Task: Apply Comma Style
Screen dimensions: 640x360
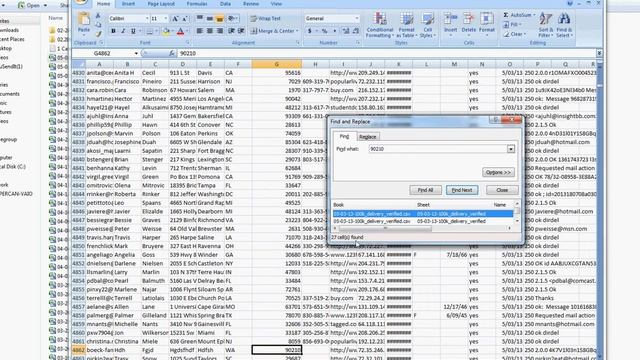Action: pyautogui.click(x=335, y=31)
